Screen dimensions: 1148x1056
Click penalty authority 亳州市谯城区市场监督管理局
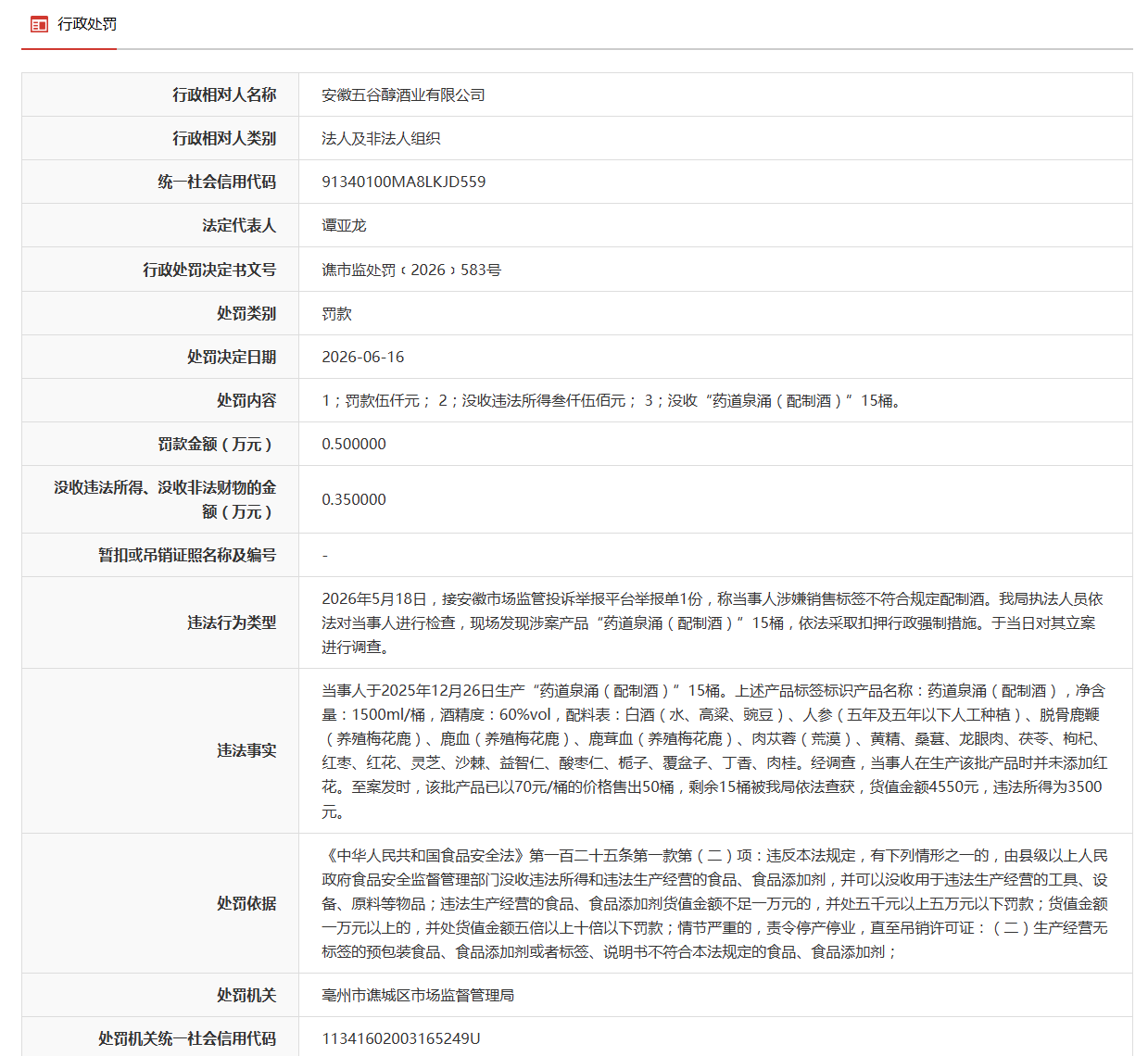pyautogui.click(x=418, y=995)
